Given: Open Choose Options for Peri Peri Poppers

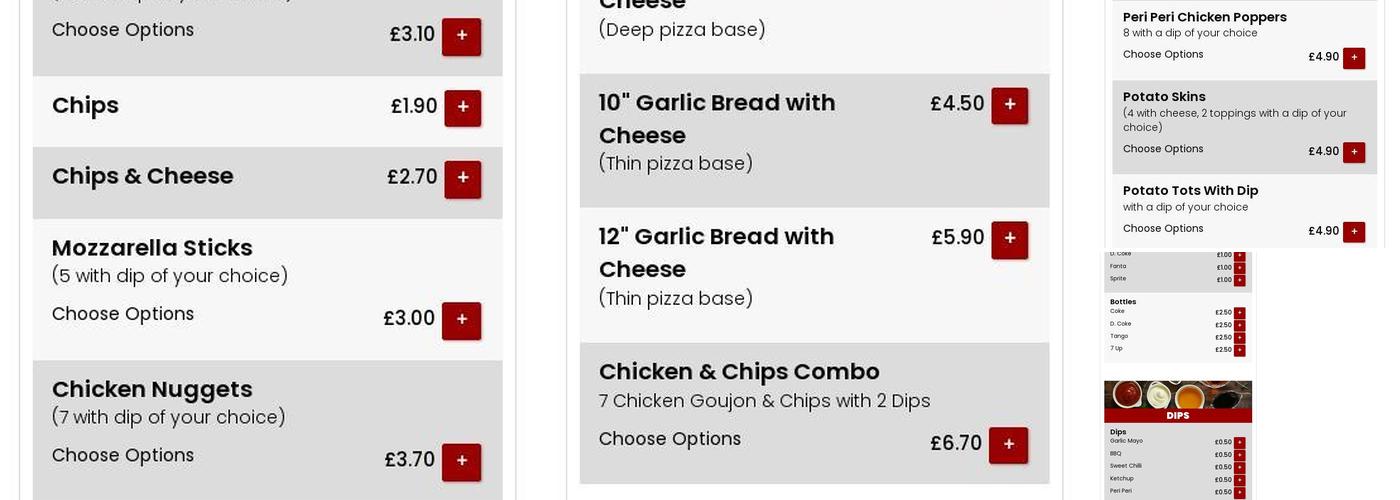Looking at the screenshot, I should pos(1163,55).
